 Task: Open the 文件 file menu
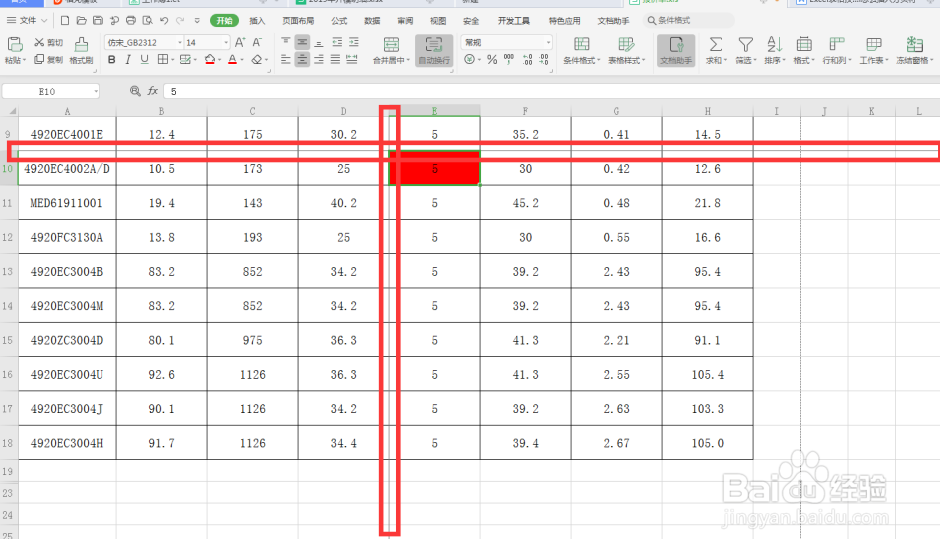[27, 20]
